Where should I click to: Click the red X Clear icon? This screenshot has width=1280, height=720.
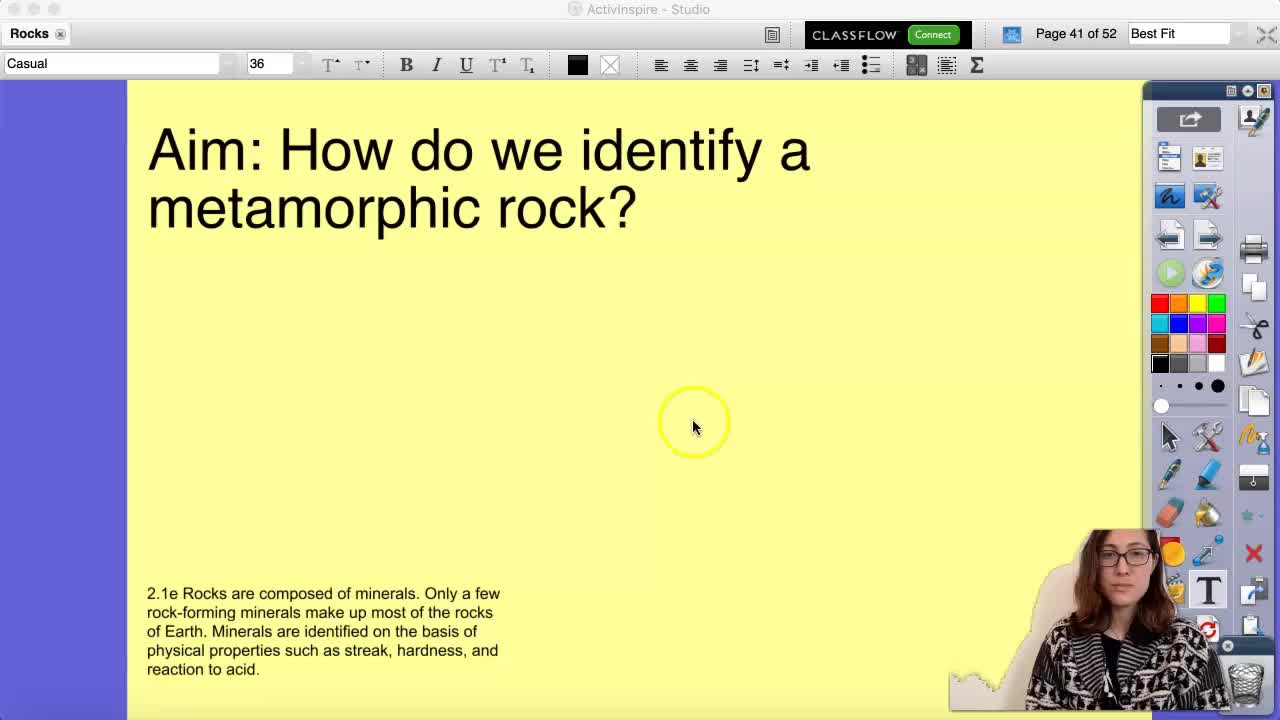click(x=1254, y=553)
